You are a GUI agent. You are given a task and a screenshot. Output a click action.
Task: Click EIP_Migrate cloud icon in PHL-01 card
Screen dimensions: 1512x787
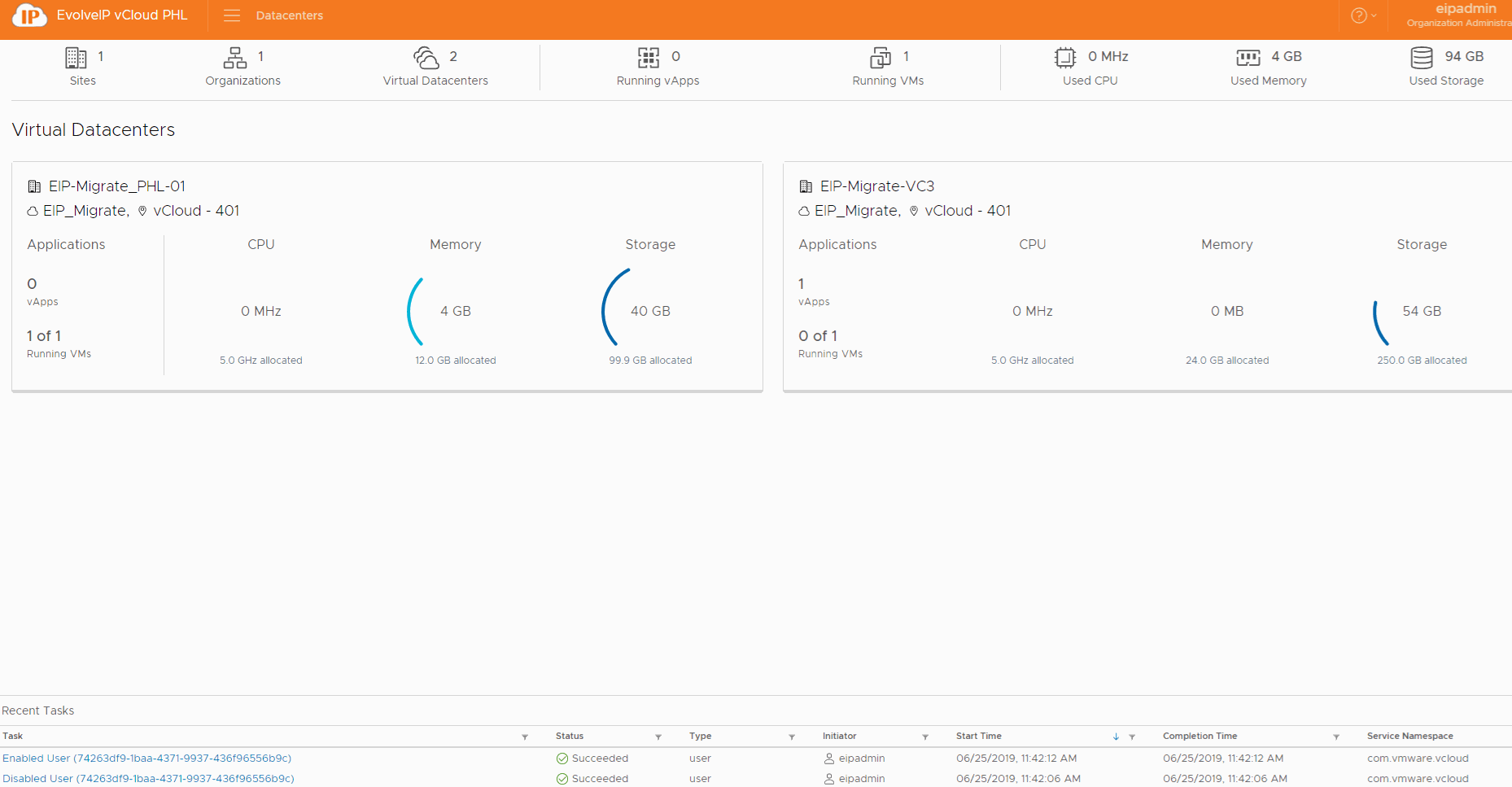click(33, 212)
